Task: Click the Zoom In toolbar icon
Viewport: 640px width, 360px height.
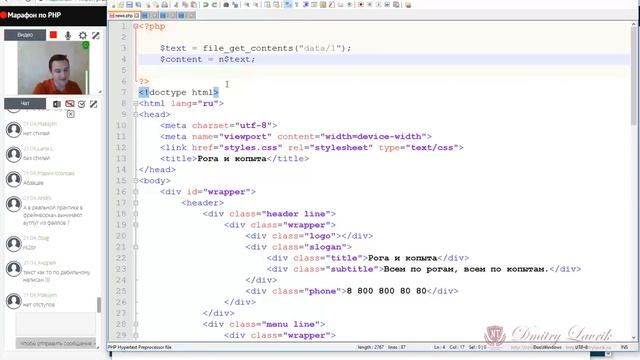Action: pyautogui.click(x=247, y=4)
